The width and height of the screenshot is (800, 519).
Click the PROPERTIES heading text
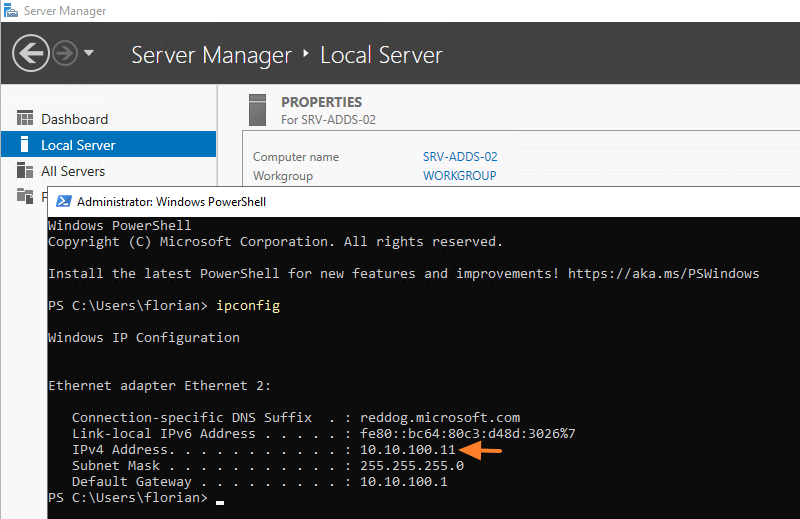[321, 102]
